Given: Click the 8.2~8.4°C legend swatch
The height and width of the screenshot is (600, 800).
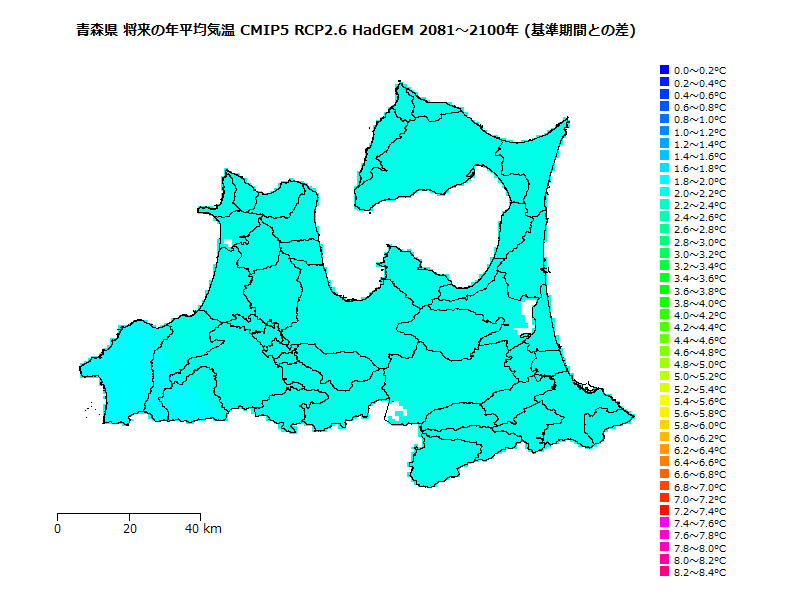Looking at the screenshot, I should pyautogui.click(x=664, y=573).
